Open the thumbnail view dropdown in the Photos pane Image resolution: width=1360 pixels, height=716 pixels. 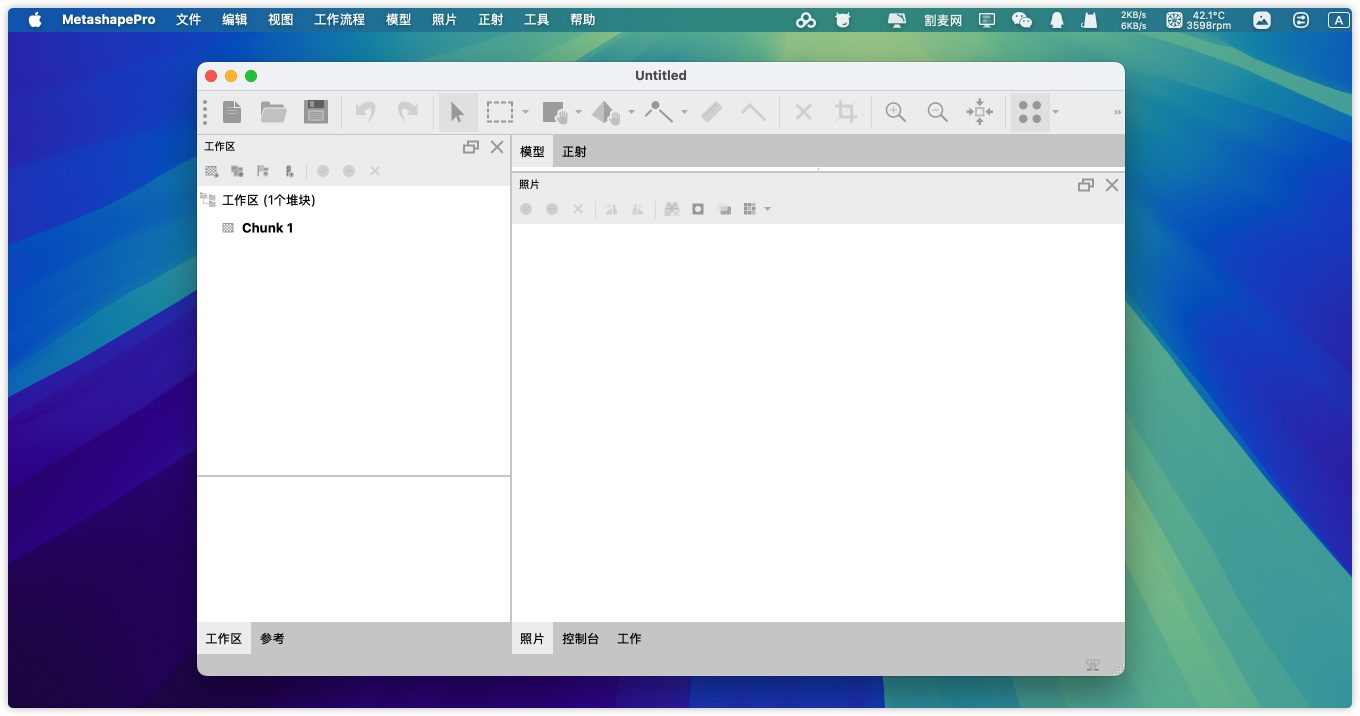coord(767,209)
